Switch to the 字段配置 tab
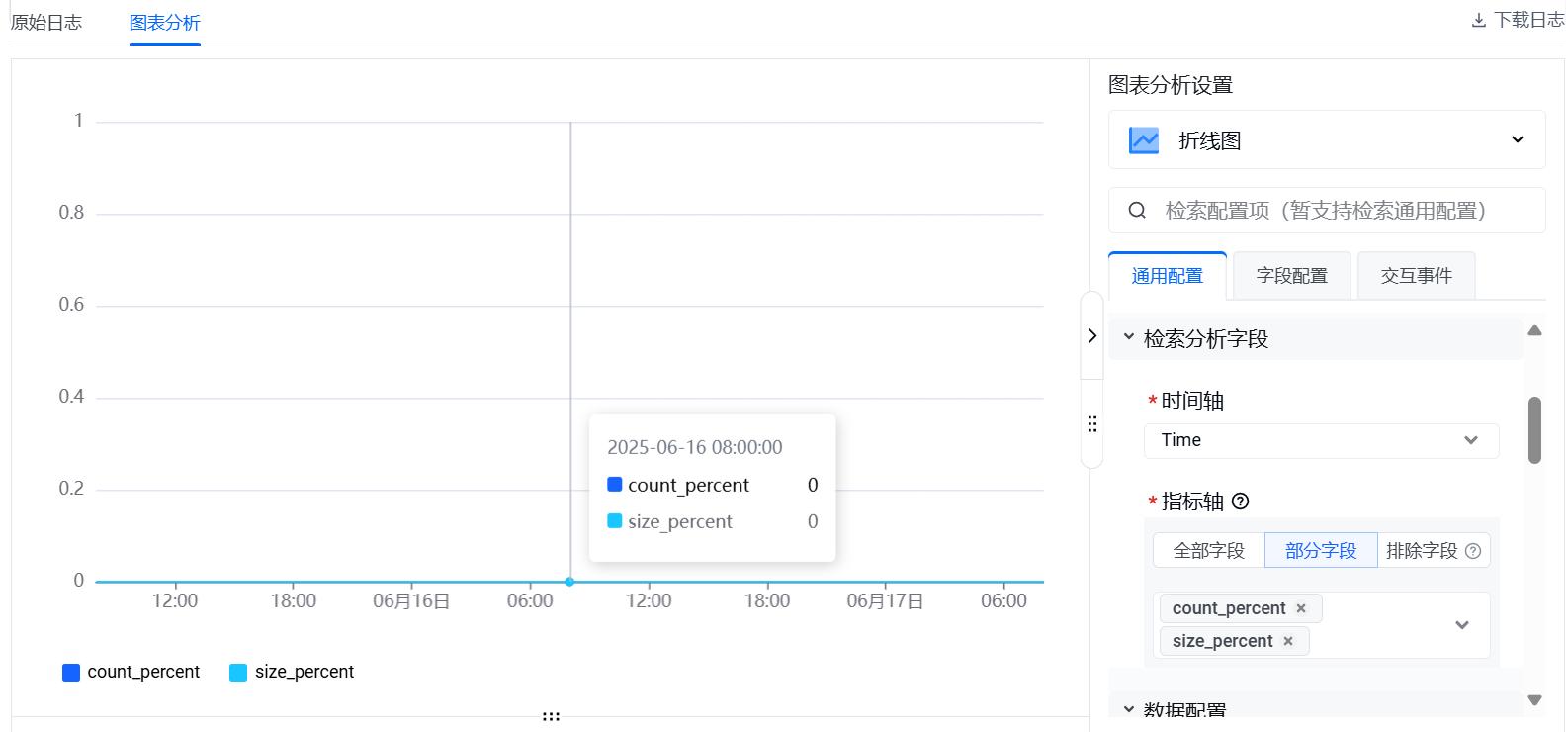 tap(1291, 276)
